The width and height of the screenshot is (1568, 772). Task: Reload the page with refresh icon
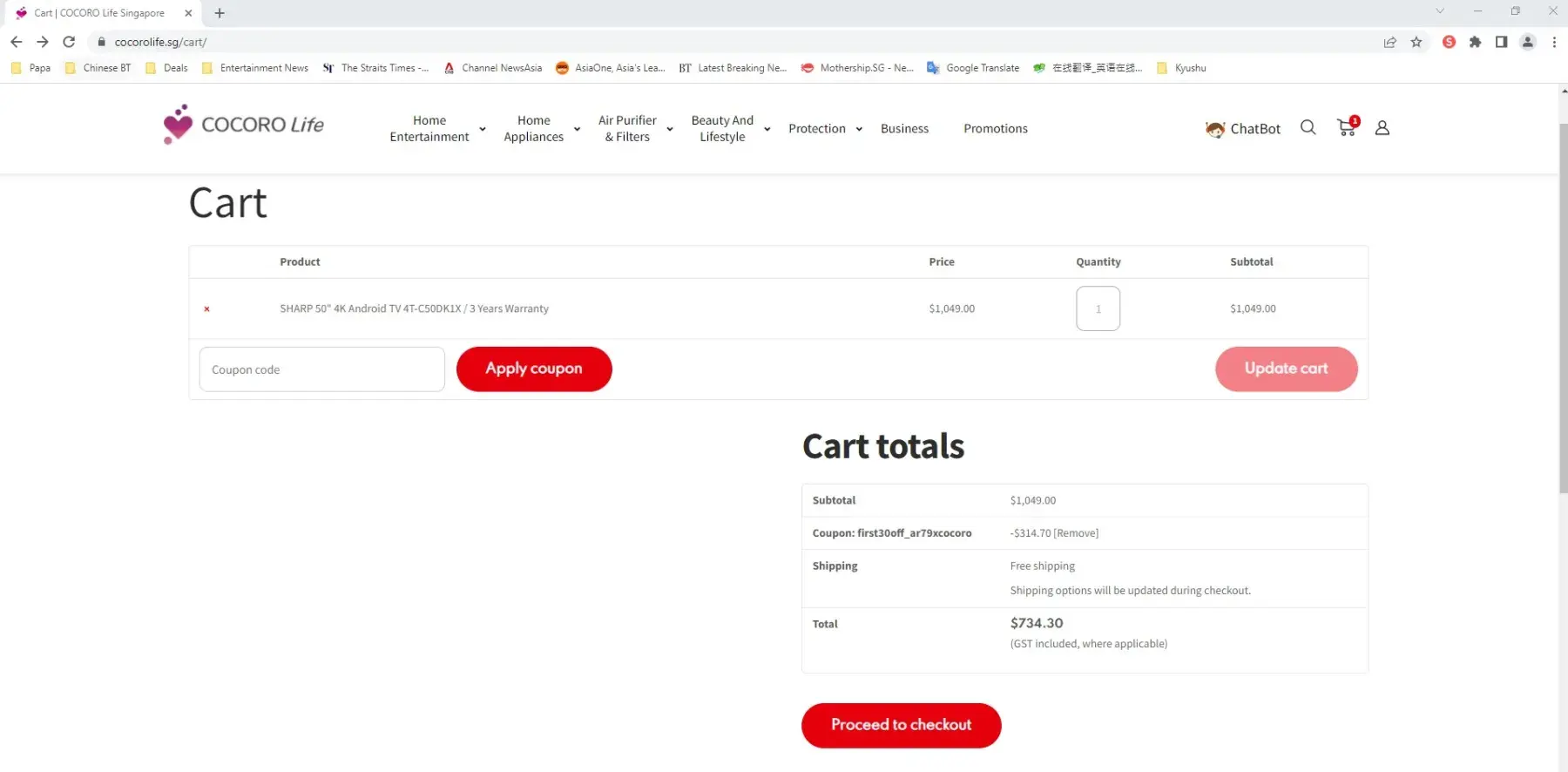(x=69, y=42)
